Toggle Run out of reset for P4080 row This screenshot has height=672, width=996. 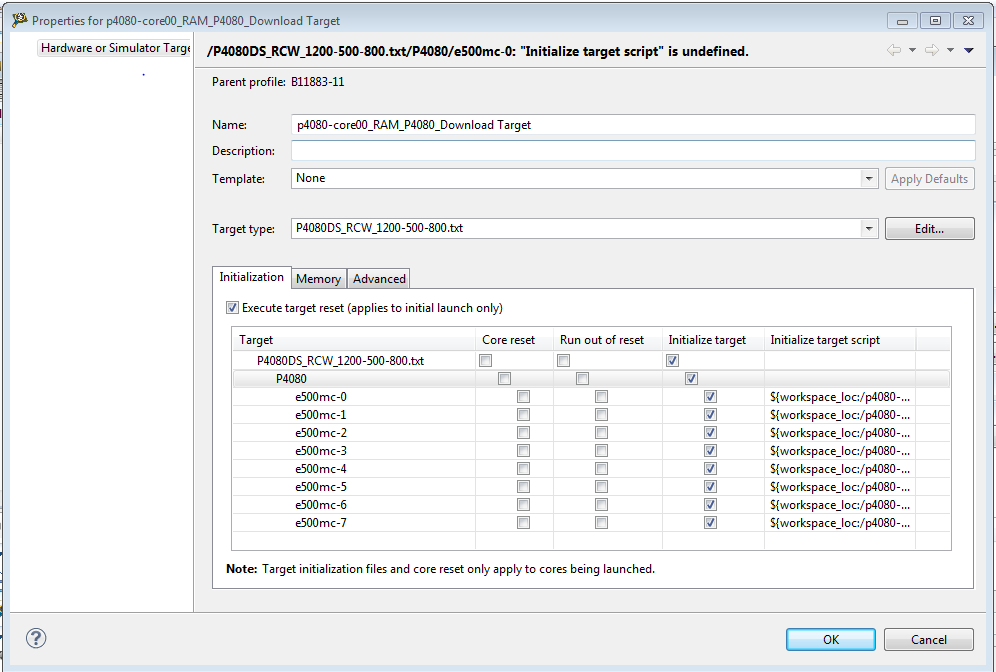[582, 379]
